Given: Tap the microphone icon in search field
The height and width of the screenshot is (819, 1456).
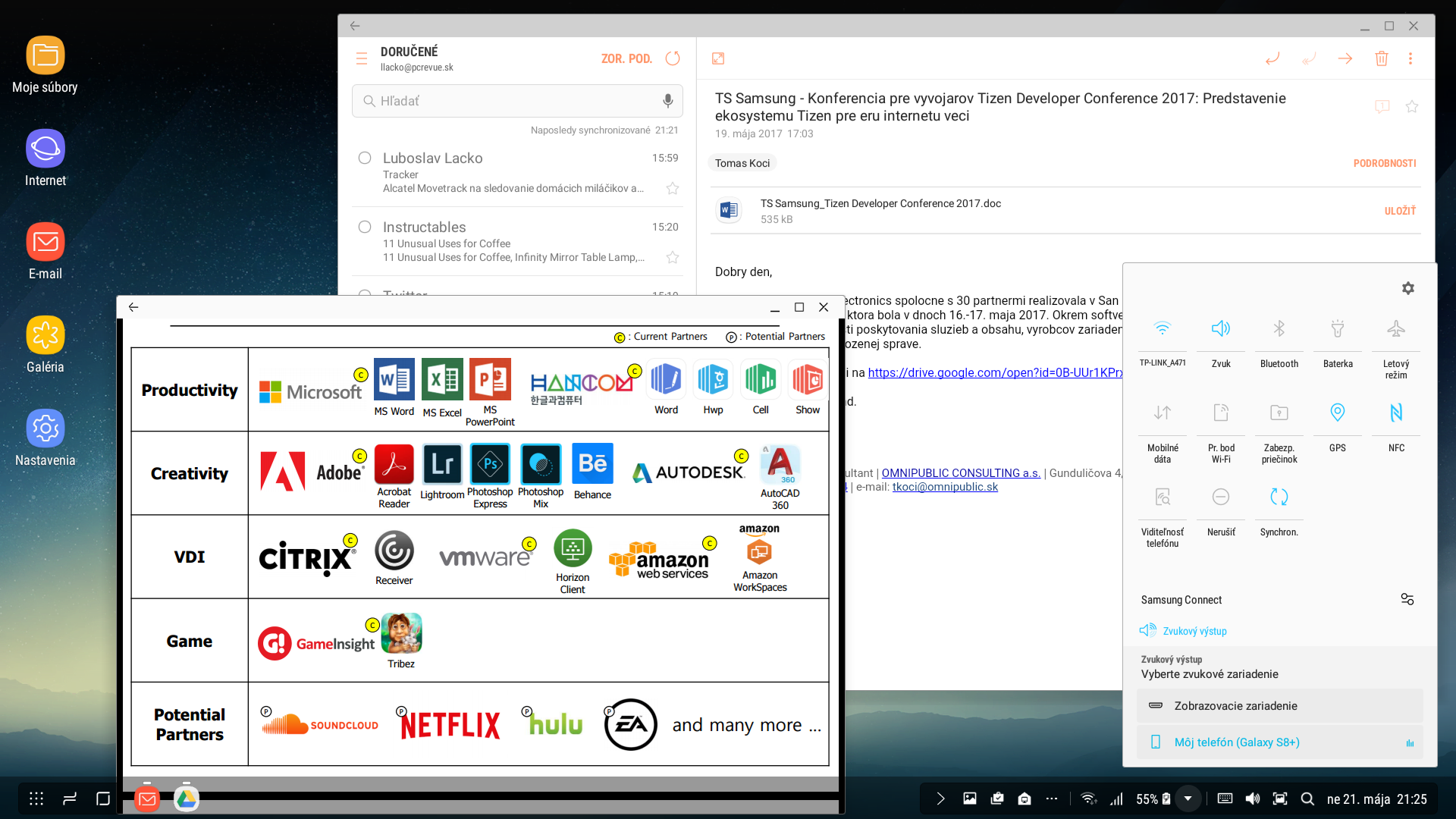Looking at the screenshot, I should pyautogui.click(x=667, y=101).
